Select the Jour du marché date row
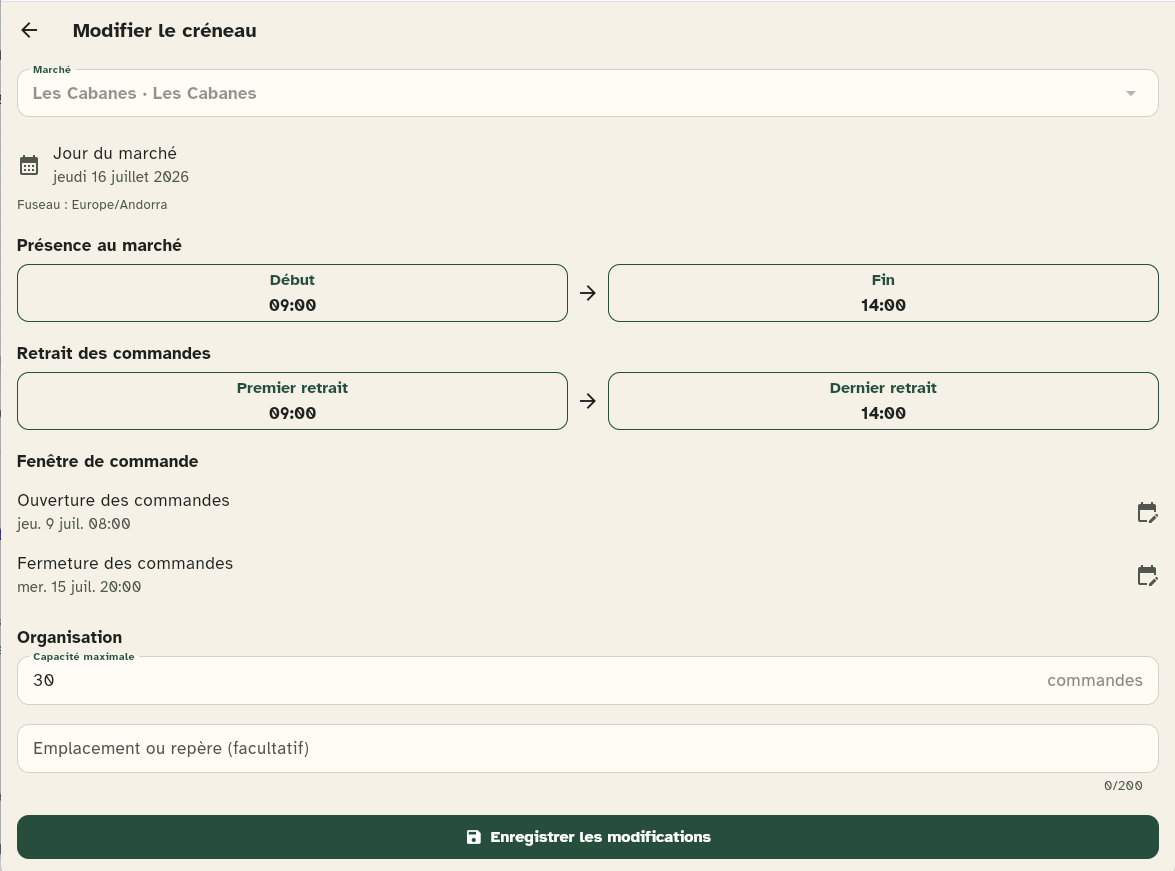The image size is (1175, 871). tap(588, 165)
